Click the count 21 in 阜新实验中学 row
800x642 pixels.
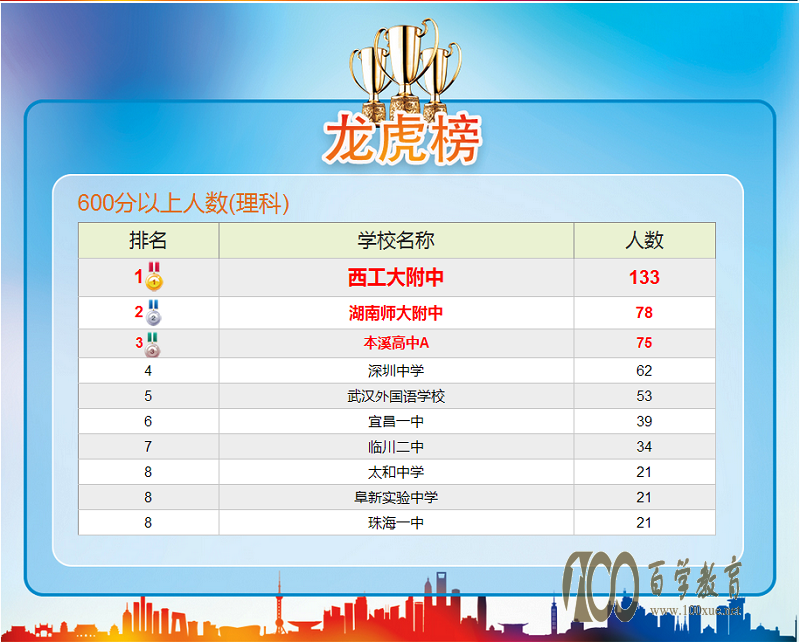644,498
